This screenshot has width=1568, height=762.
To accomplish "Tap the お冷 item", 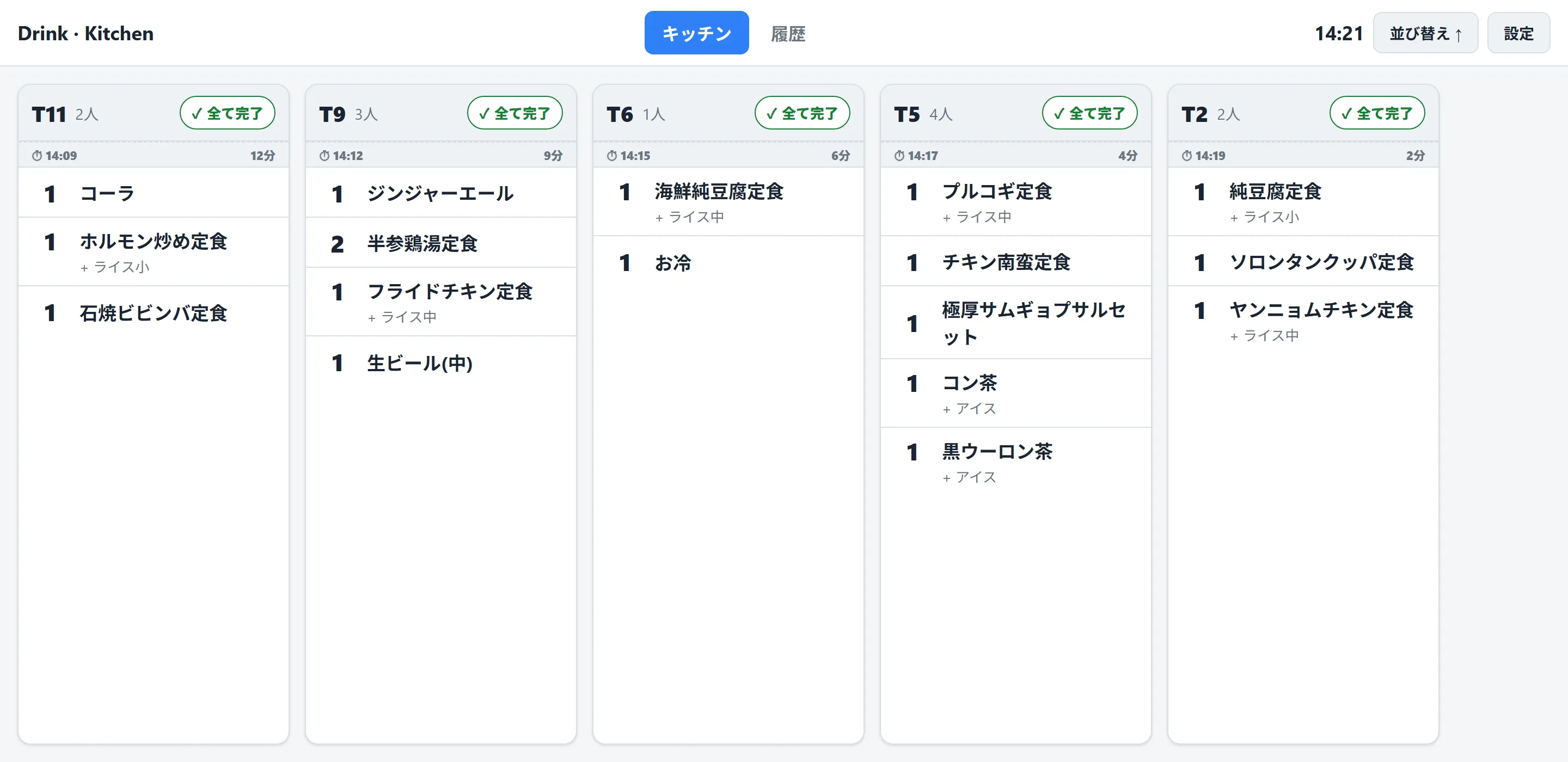I will point(728,262).
